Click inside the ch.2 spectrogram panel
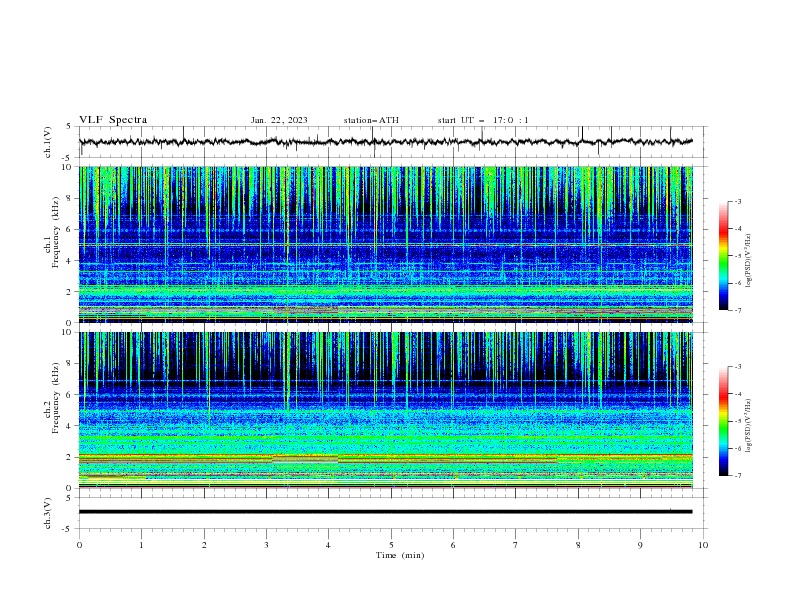 point(386,410)
